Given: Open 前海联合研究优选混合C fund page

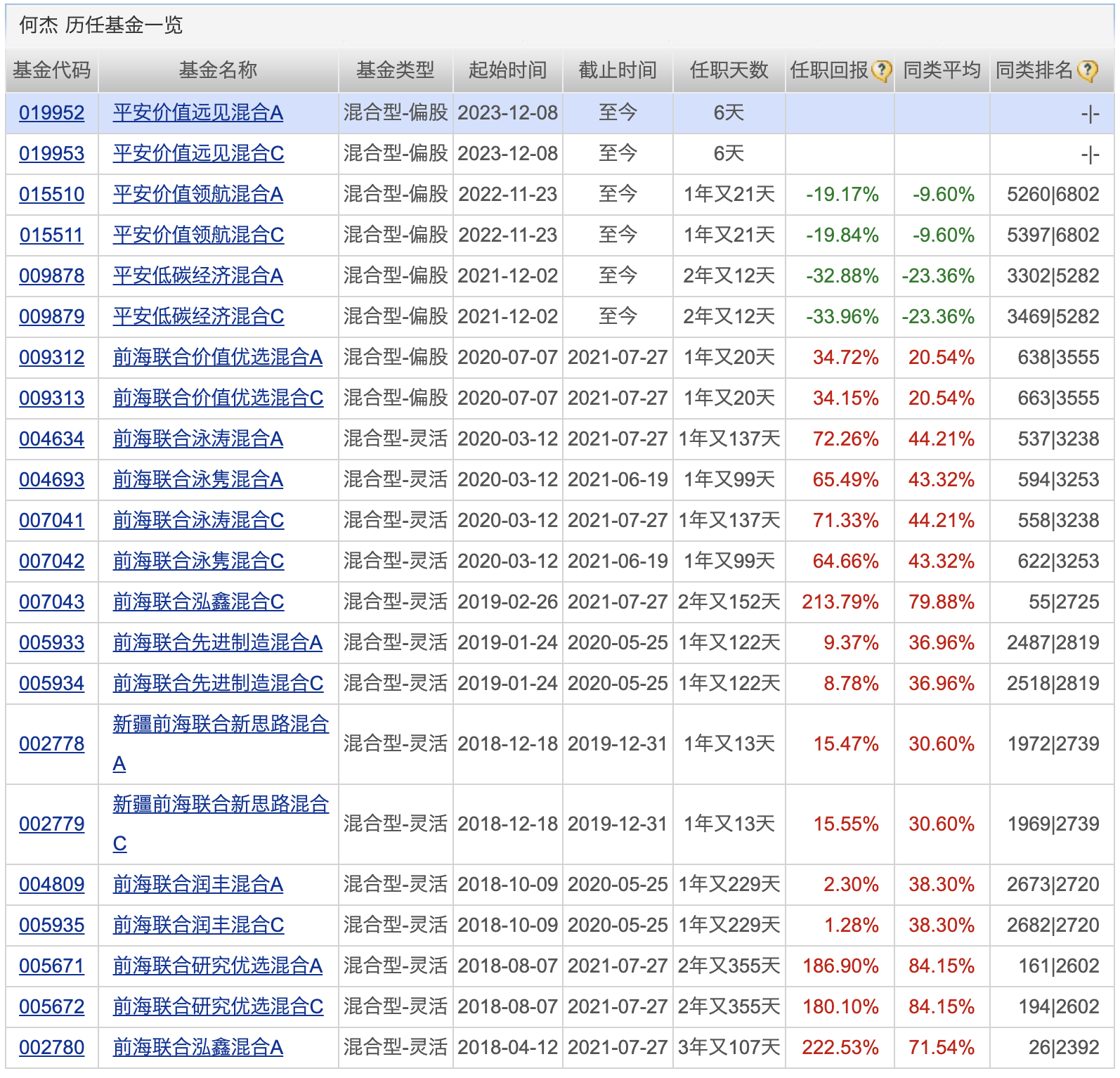Looking at the screenshot, I should click(x=219, y=1007).
